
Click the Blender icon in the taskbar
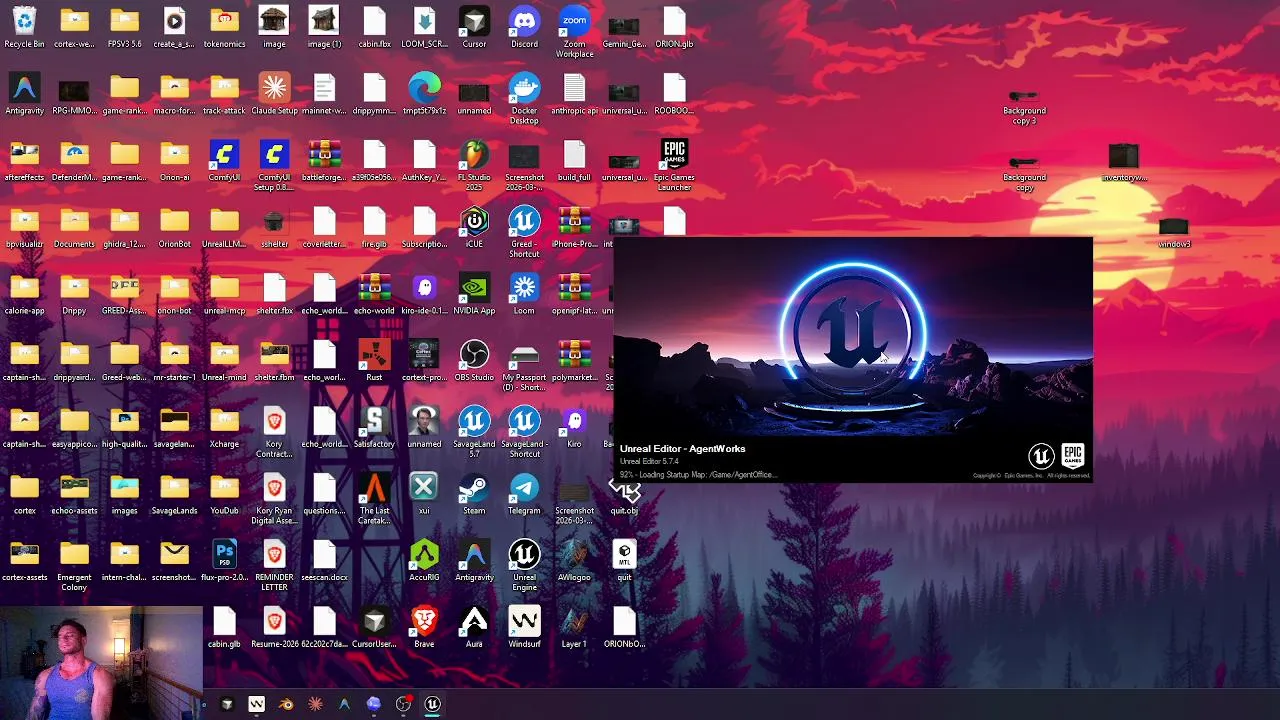pyautogui.click(x=286, y=704)
